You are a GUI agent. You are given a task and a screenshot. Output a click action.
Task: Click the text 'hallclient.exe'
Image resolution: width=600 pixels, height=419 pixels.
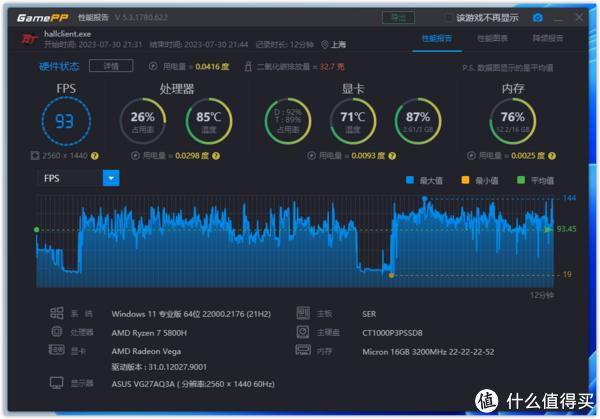coord(67,34)
